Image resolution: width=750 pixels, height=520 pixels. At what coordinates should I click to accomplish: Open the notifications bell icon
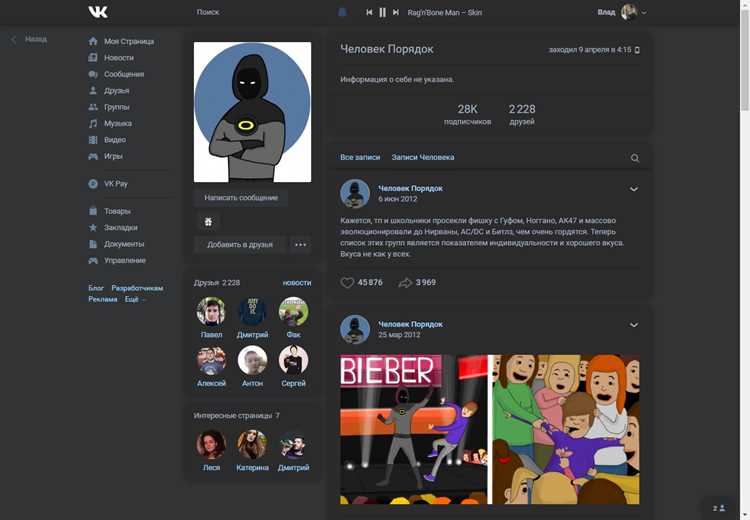click(342, 12)
